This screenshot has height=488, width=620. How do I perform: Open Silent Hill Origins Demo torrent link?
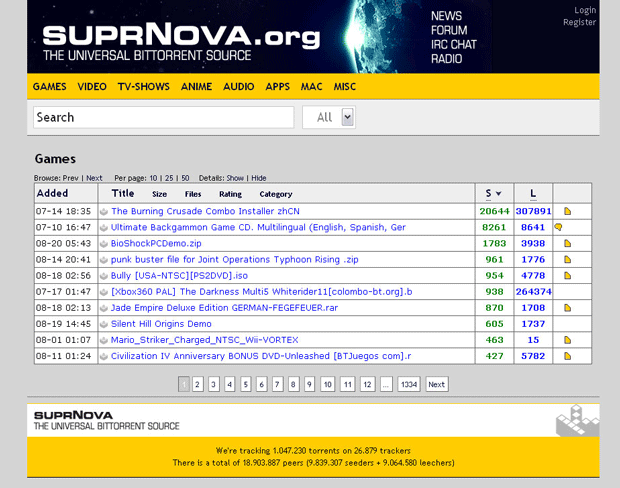[161, 324]
